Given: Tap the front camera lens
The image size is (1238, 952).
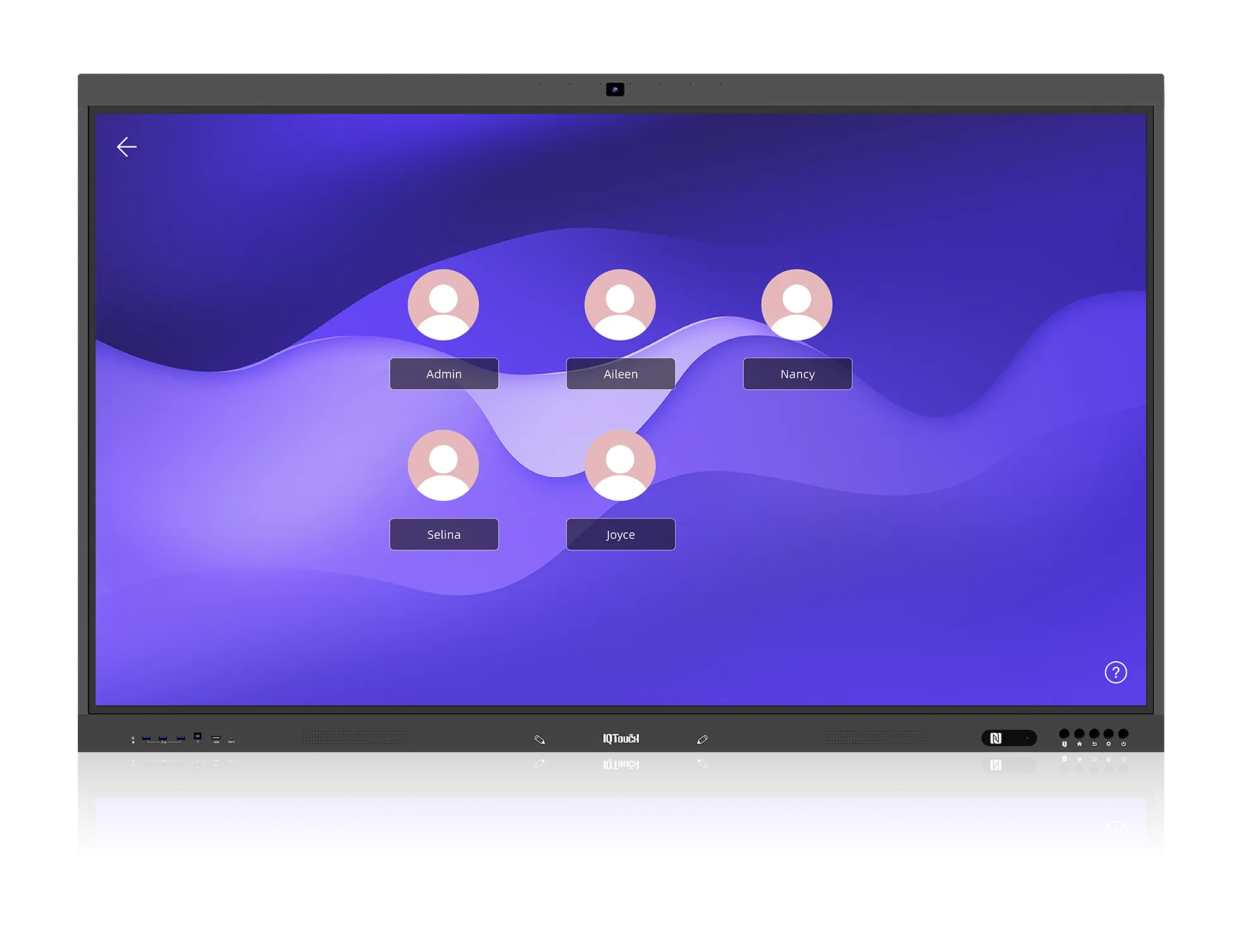Looking at the screenshot, I should pyautogui.click(x=615, y=90).
